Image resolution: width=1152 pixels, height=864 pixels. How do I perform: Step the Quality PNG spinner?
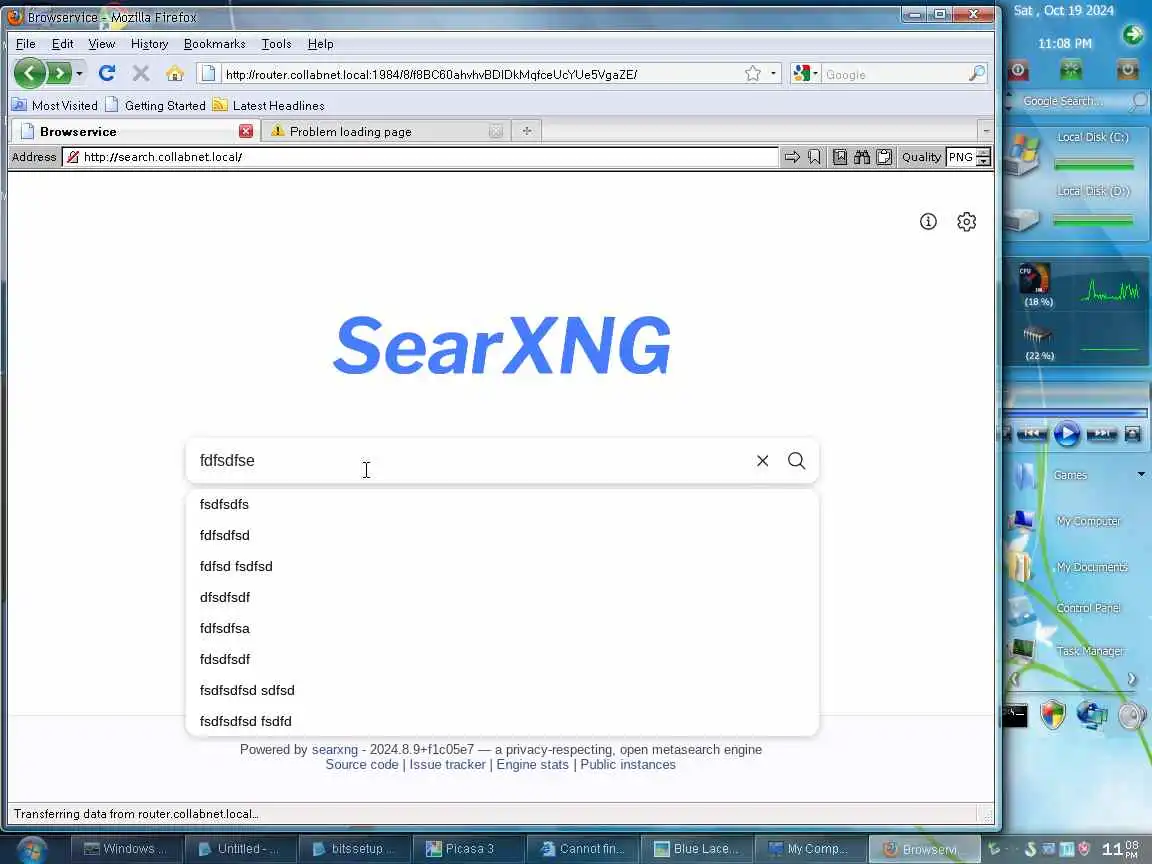[983, 156]
